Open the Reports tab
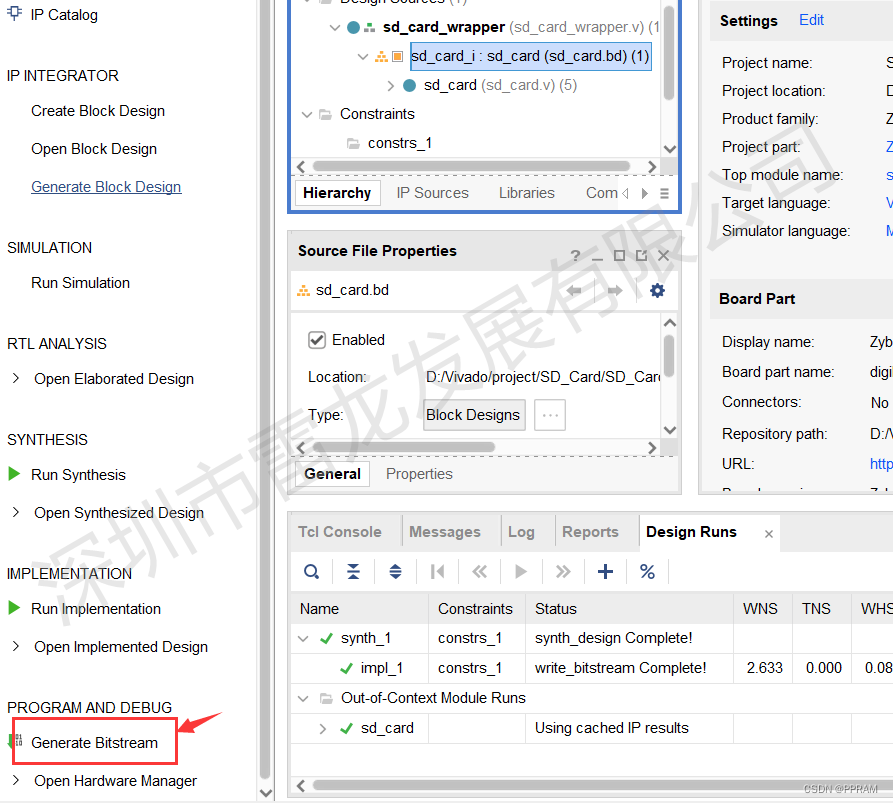Image resolution: width=893 pixels, height=803 pixels. [590, 532]
